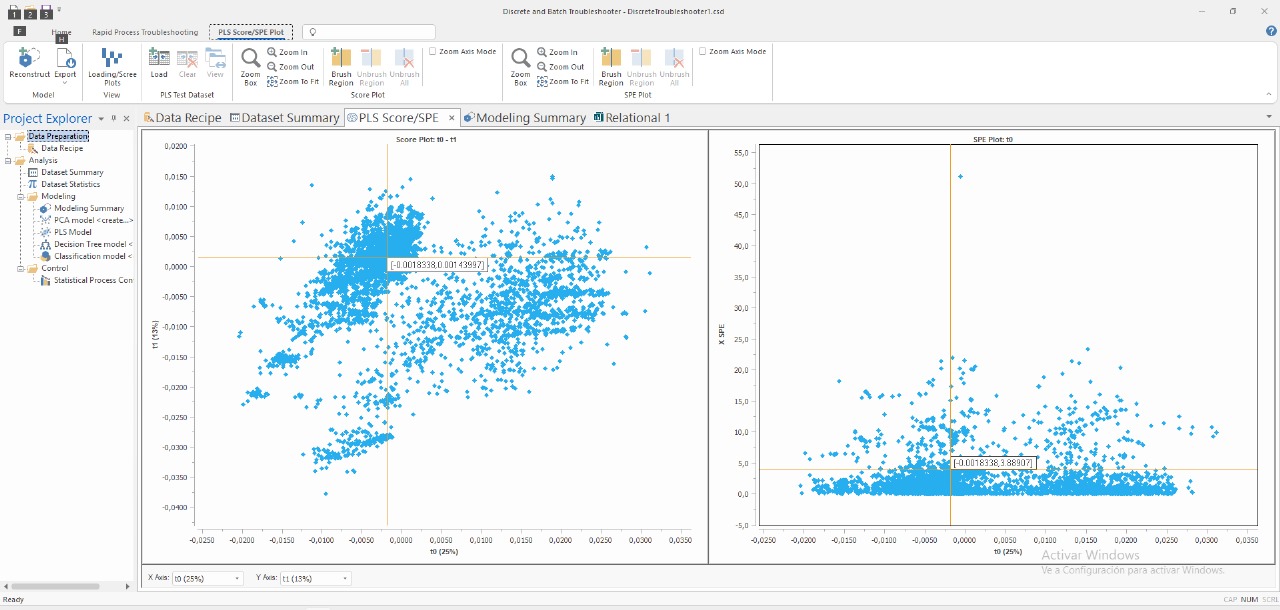1280x610 pixels.
Task: Open the Rapid Process Troubleshooting ribbon tab
Action: pos(145,32)
